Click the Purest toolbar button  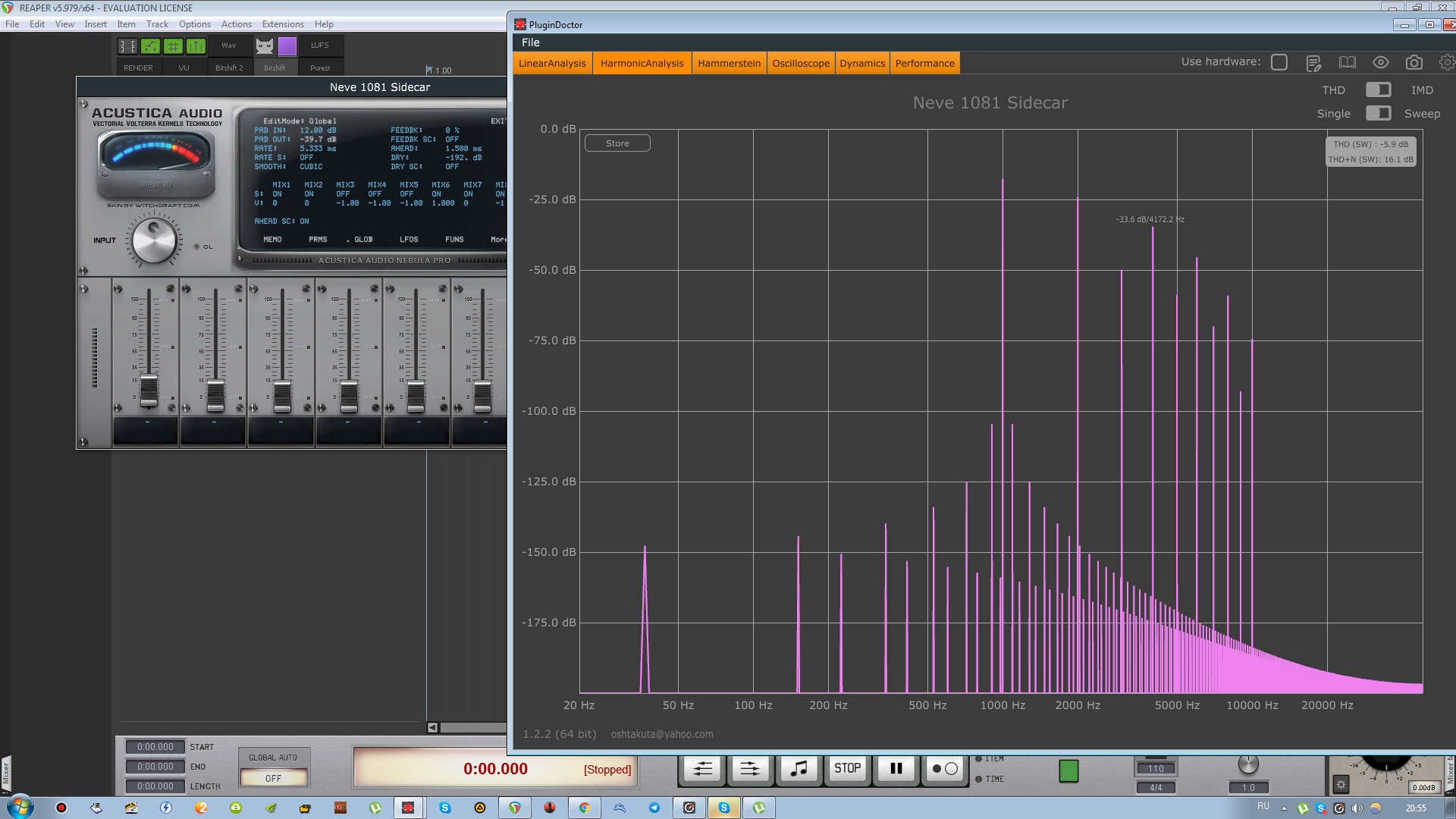point(320,67)
